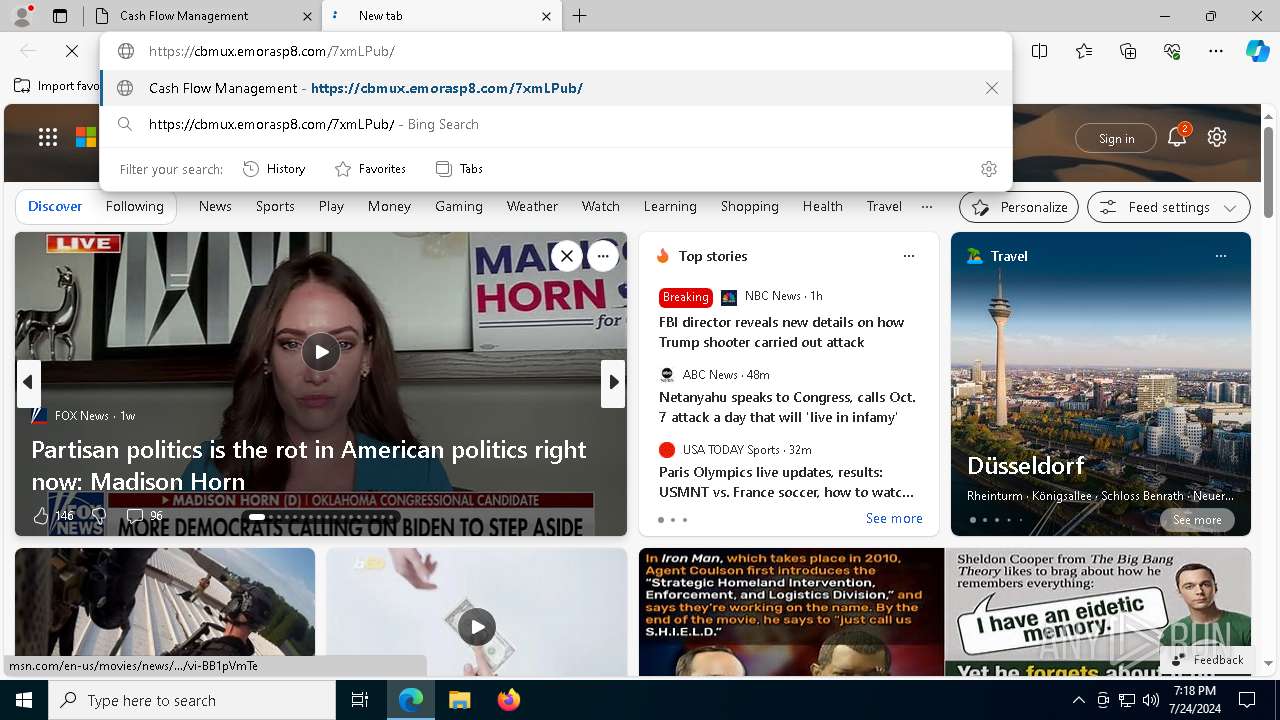Open comments on Madison Horn story
The width and height of the screenshot is (1280, 720).
point(144,516)
